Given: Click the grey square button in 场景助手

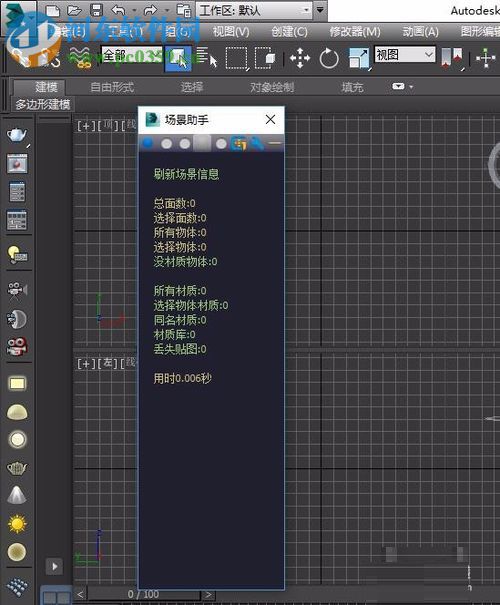Looking at the screenshot, I should [202, 144].
